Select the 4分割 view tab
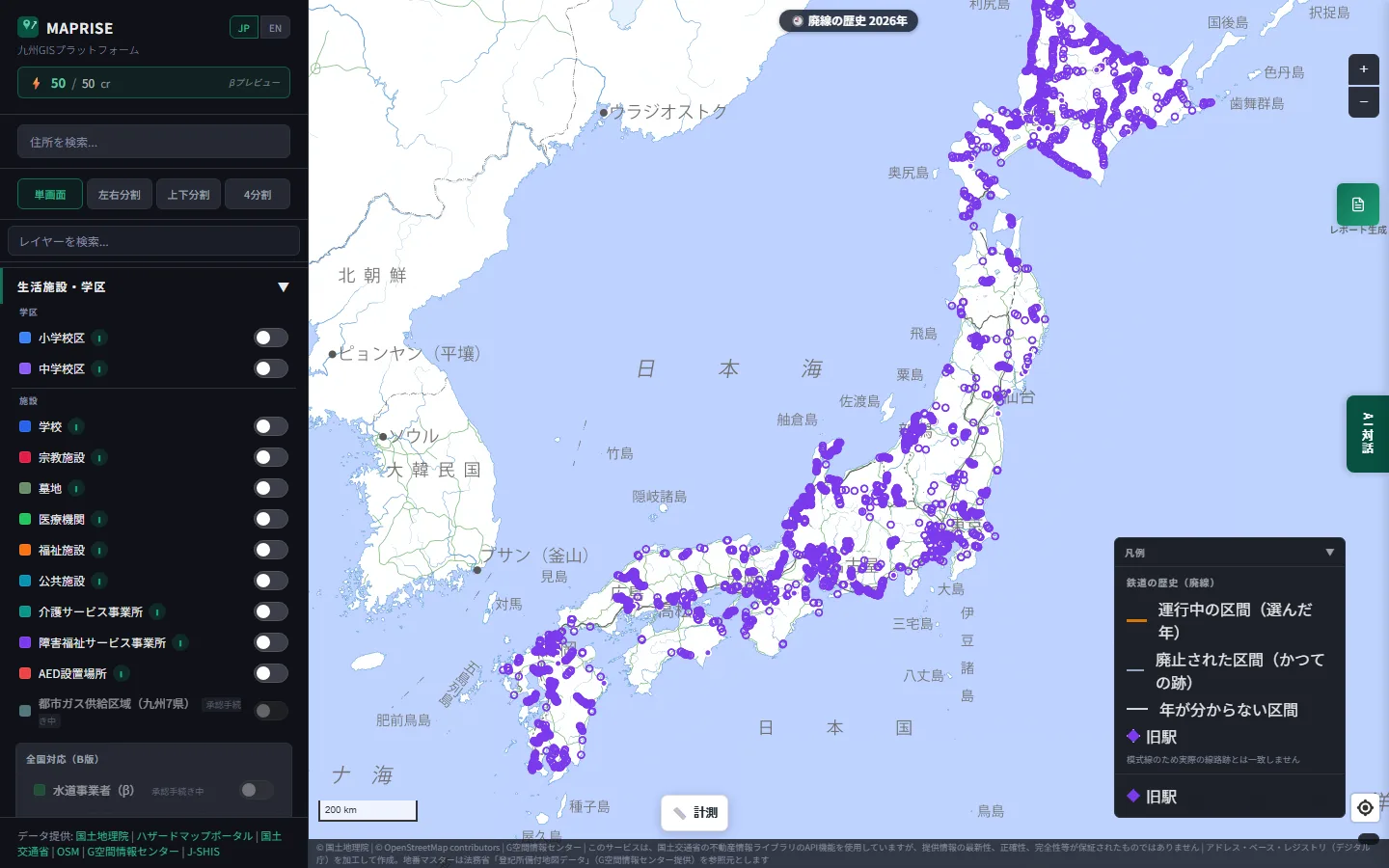The width and height of the screenshot is (1389, 868). tap(258, 195)
